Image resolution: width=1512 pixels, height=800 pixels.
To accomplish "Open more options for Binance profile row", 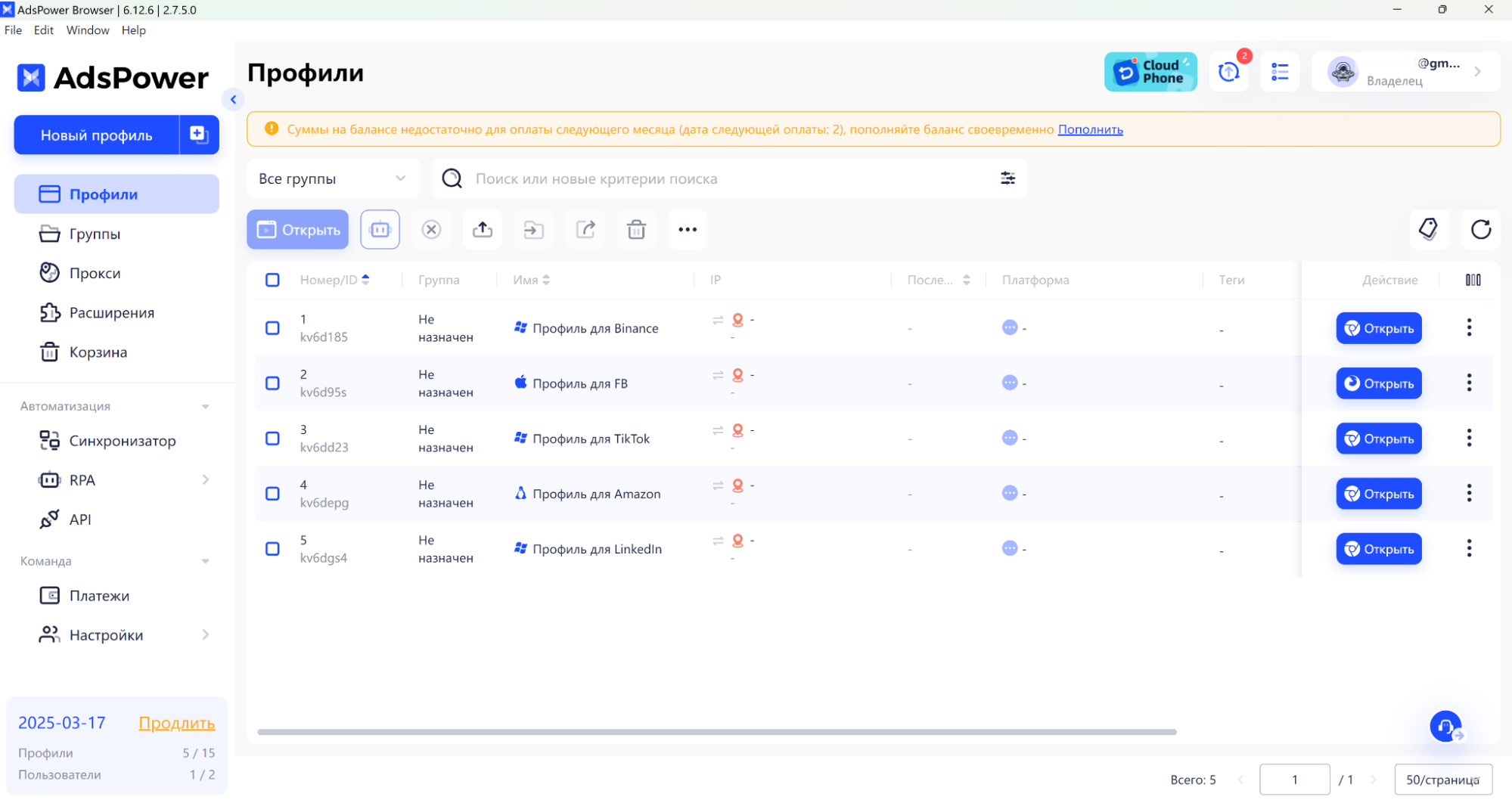I will [x=1469, y=327].
